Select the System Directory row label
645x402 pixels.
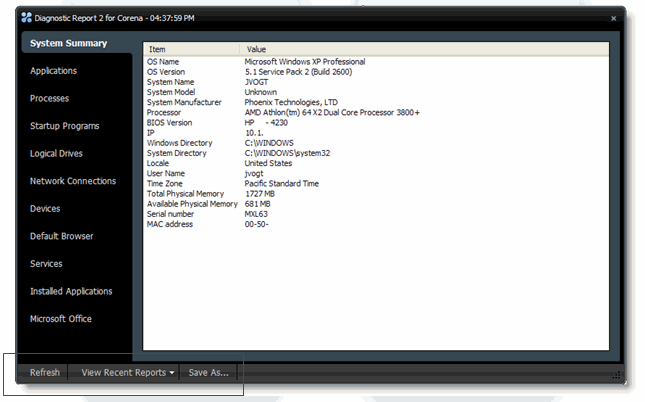tap(176, 153)
